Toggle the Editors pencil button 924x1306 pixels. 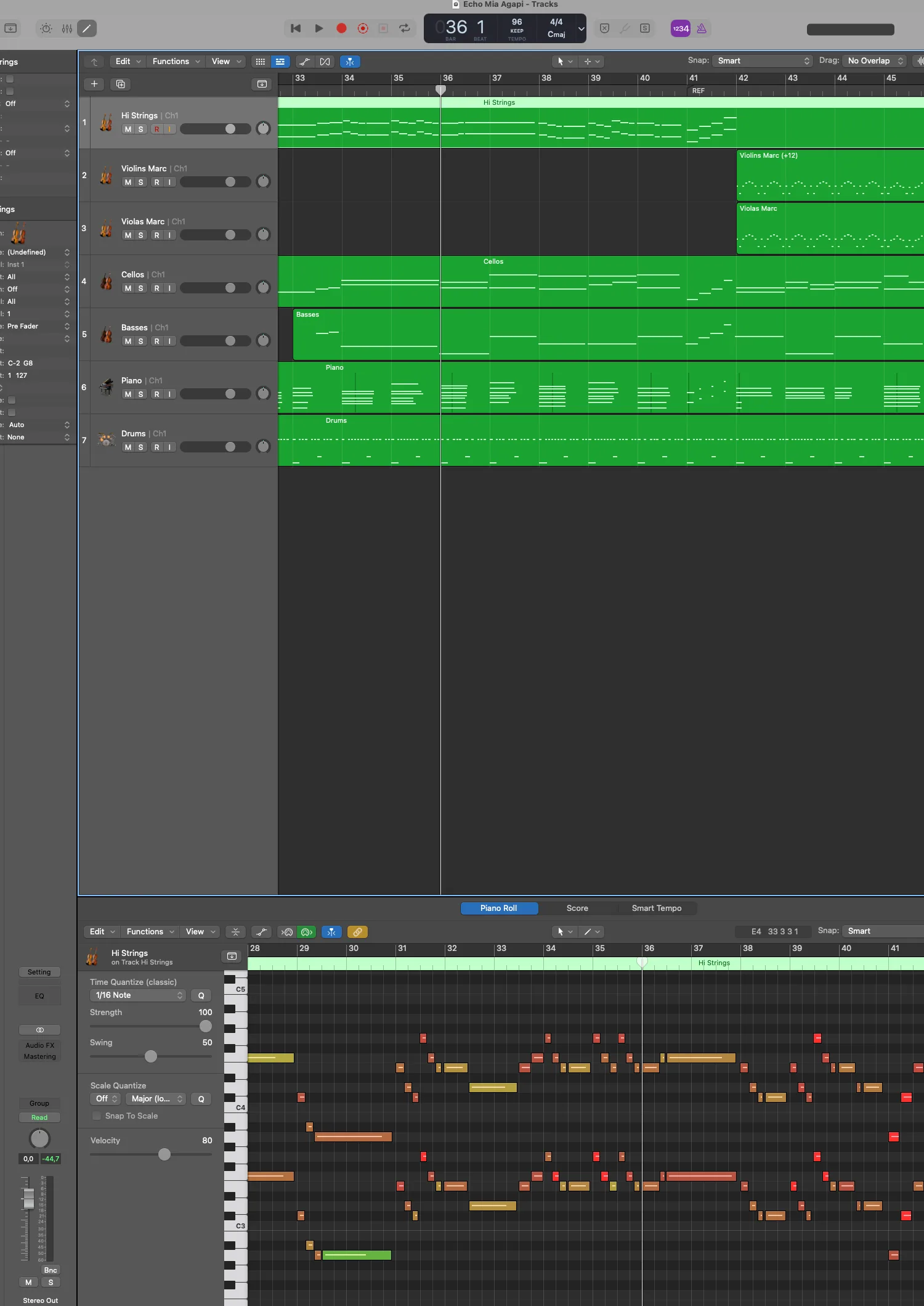[87, 28]
